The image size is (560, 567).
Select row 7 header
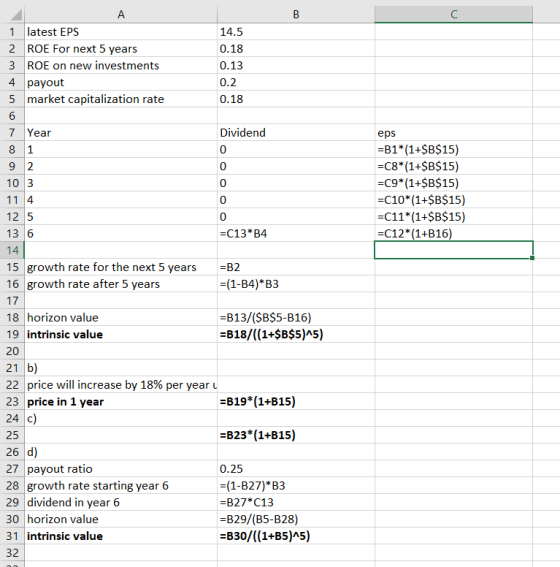click(12, 133)
